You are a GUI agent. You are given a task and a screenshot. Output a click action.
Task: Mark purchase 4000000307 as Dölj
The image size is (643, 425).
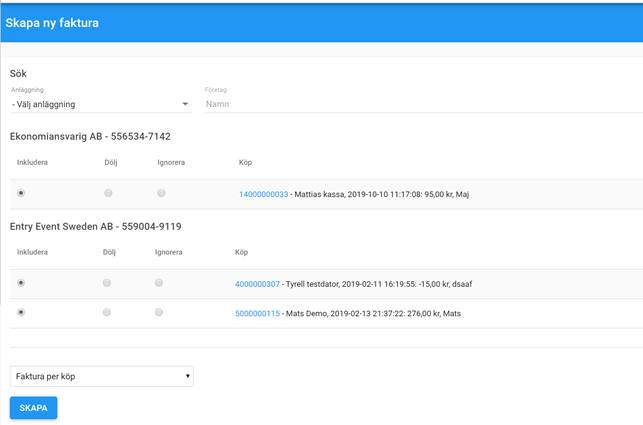(x=107, y=283)
